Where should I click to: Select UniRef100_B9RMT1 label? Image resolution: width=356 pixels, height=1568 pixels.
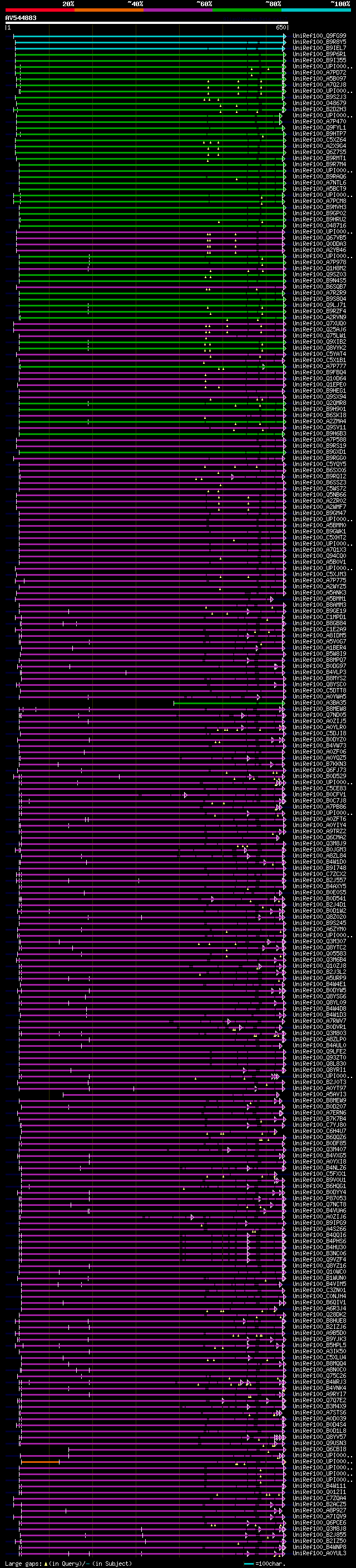[x=319, y=159]
